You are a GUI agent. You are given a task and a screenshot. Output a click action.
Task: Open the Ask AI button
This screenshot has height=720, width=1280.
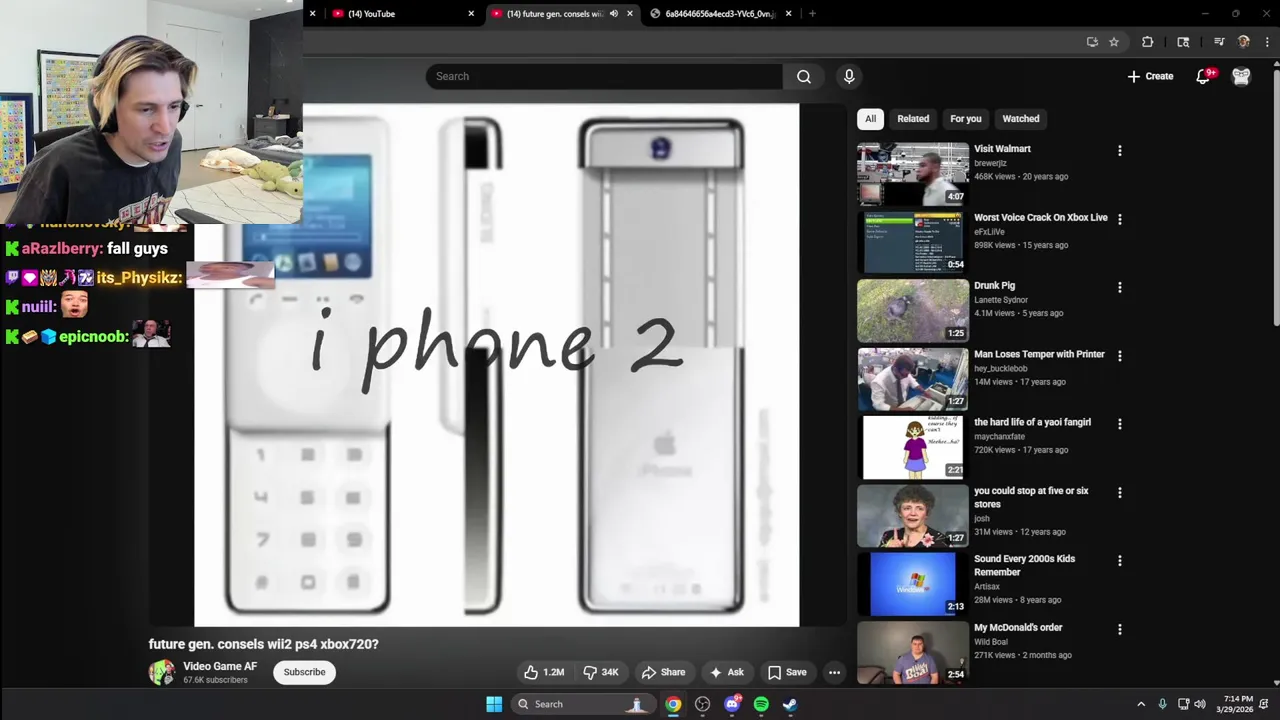727,672
